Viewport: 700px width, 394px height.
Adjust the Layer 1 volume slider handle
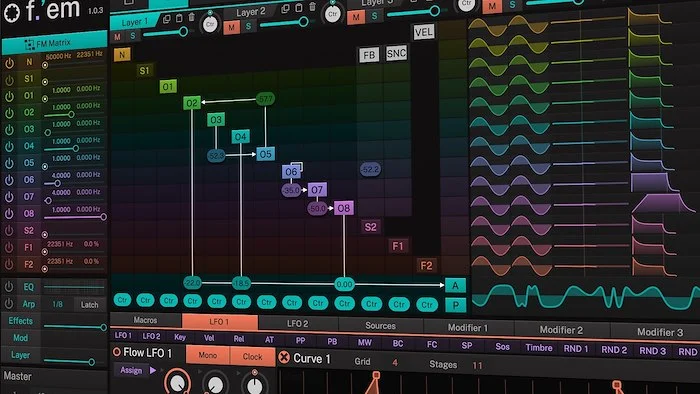[183, 32]
